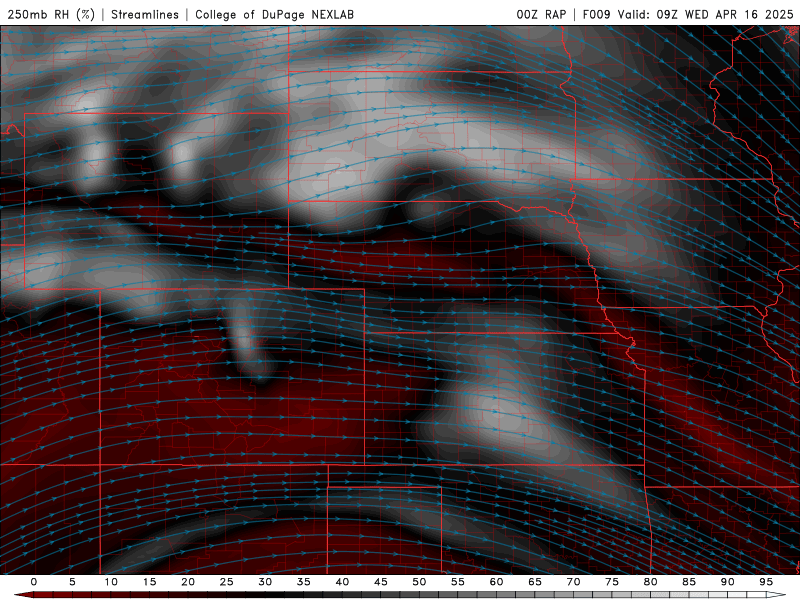800x600 pixels.
Task: Click the '70' value on the color scale
Action: [573, 582]
